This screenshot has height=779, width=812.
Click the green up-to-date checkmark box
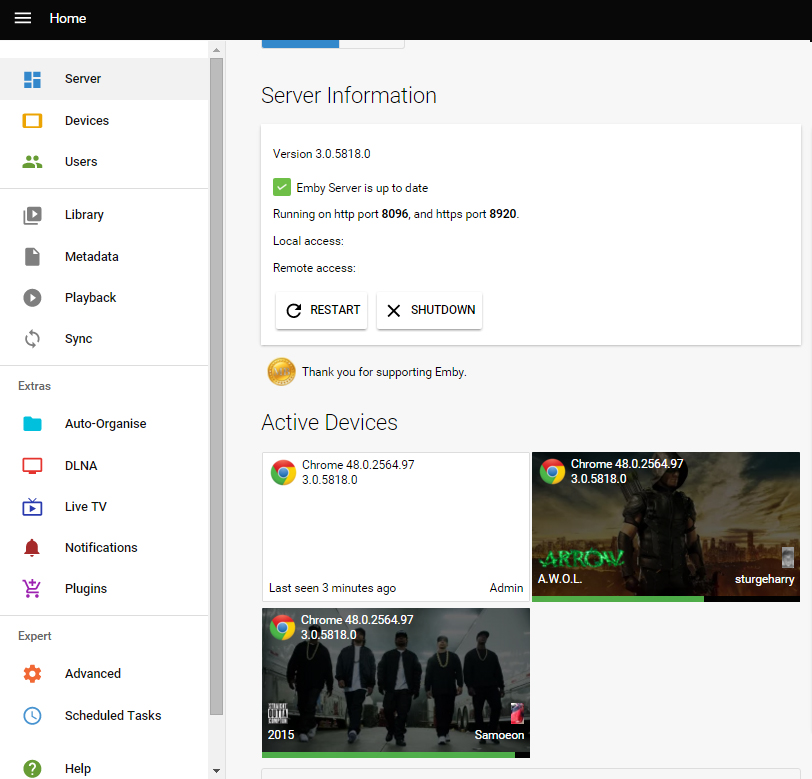(282, 187)
